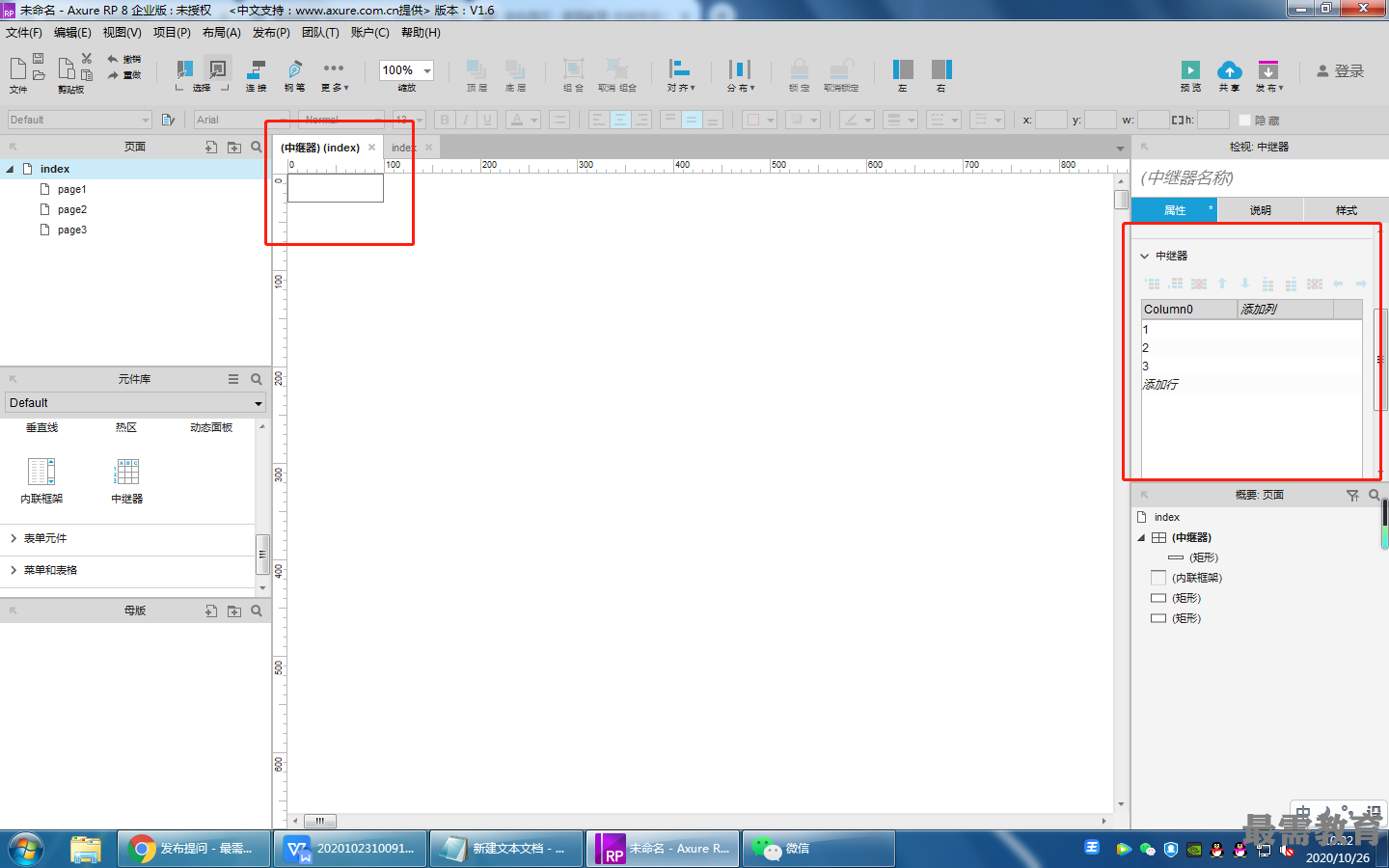Viewport: 1389px width, 868px height.
Task: Select page1 in the pages tree
Action: [71, 189]
